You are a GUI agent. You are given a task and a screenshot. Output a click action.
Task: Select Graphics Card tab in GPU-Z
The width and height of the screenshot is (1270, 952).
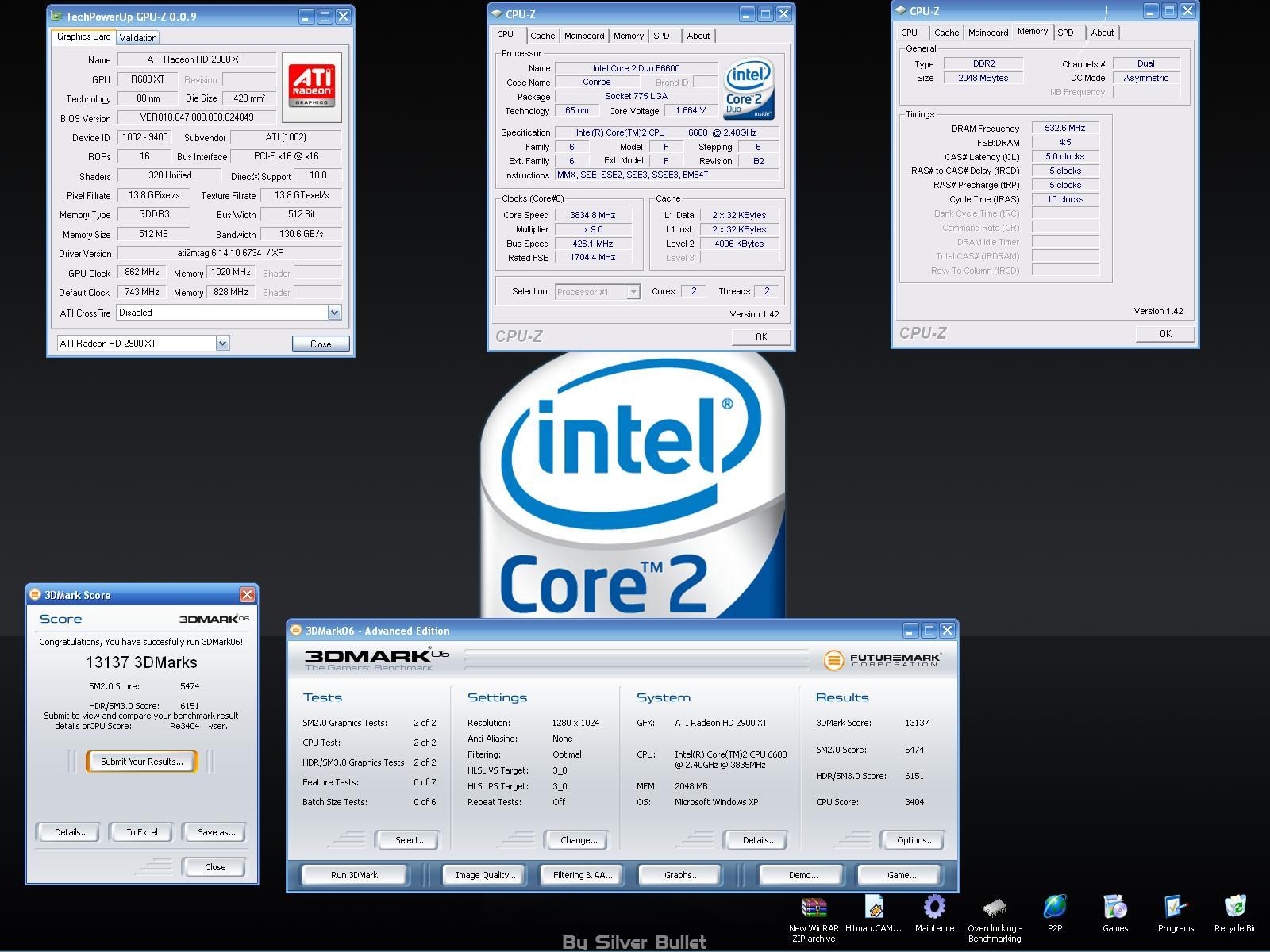(x=83, y=36)
